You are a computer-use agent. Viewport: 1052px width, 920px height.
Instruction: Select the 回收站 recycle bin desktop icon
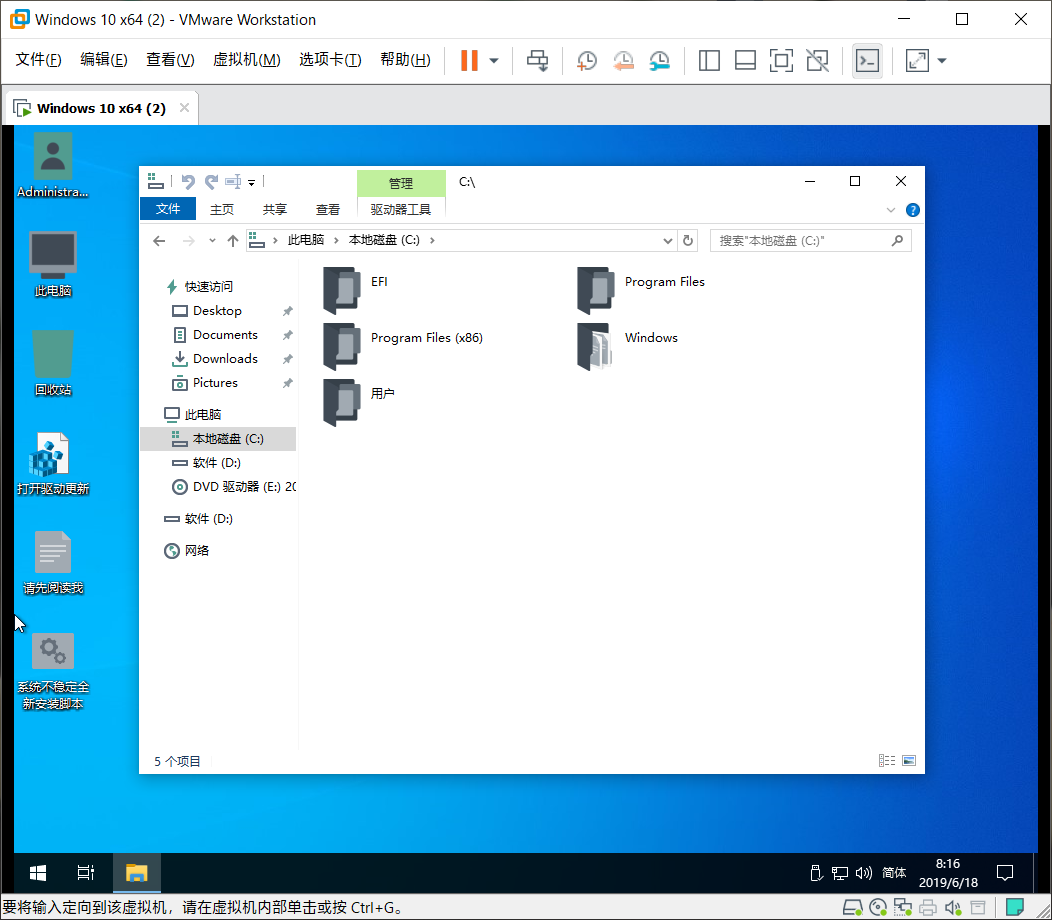[53, 363]
